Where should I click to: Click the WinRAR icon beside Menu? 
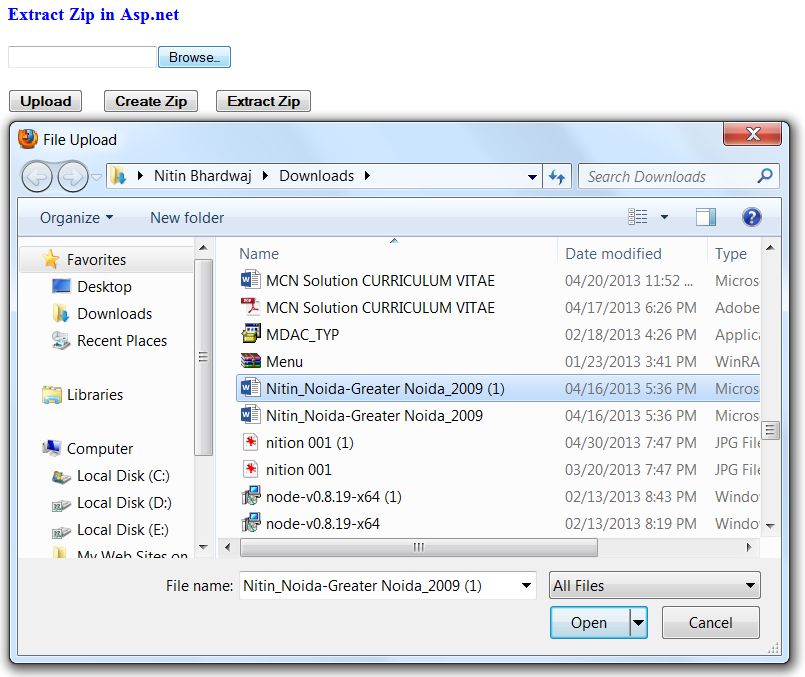click(250, 361)
